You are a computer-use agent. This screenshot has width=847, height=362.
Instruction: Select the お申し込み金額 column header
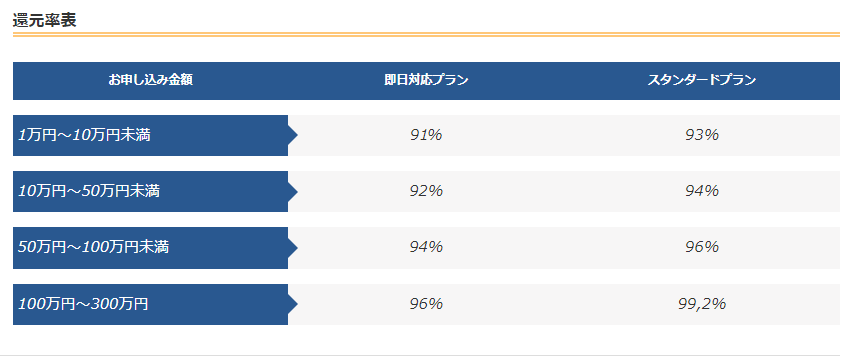(x=151, y=81)
